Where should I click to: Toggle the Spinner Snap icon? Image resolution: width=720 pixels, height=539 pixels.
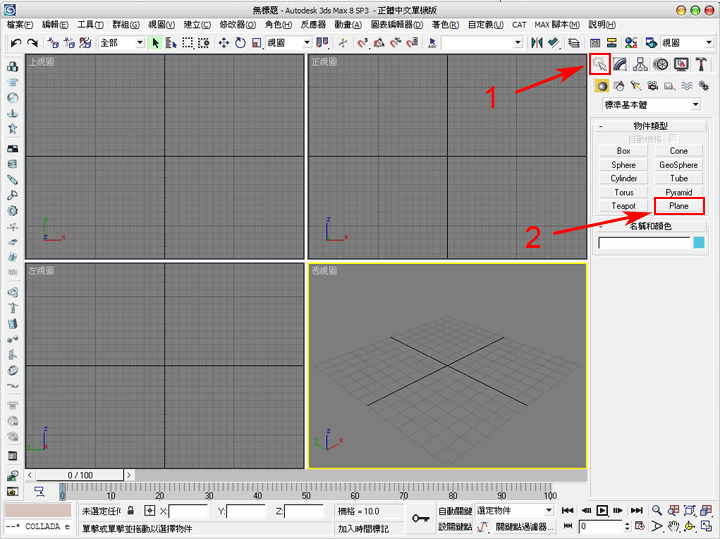pos(412,43)
